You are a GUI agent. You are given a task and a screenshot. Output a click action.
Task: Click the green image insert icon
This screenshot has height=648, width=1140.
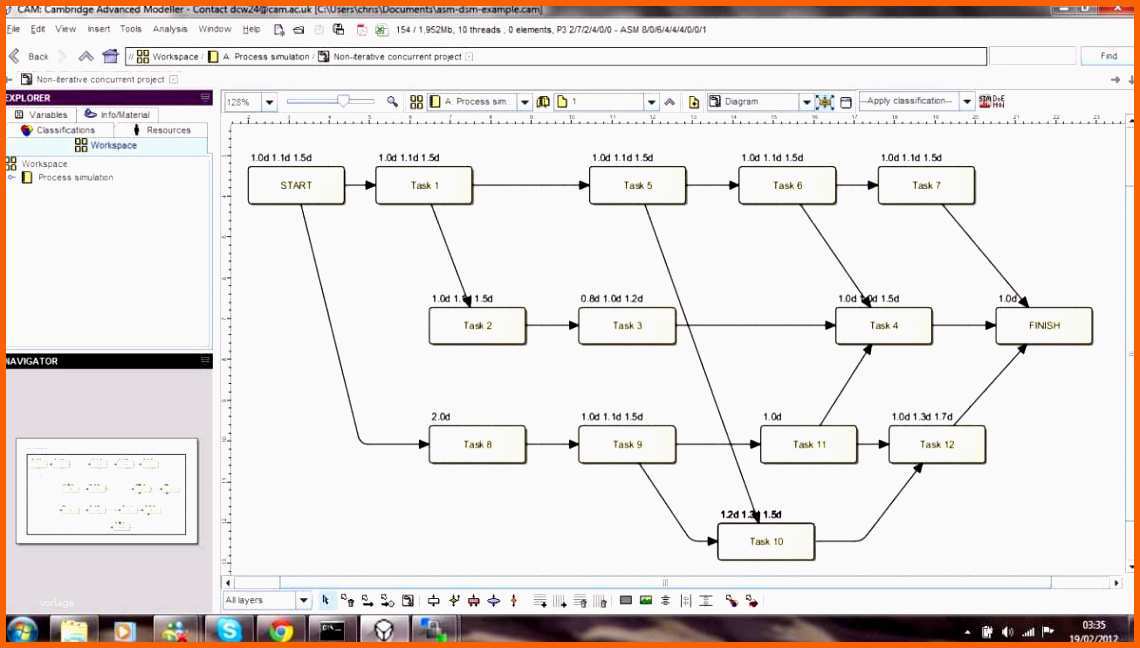[x=646, y=600]
